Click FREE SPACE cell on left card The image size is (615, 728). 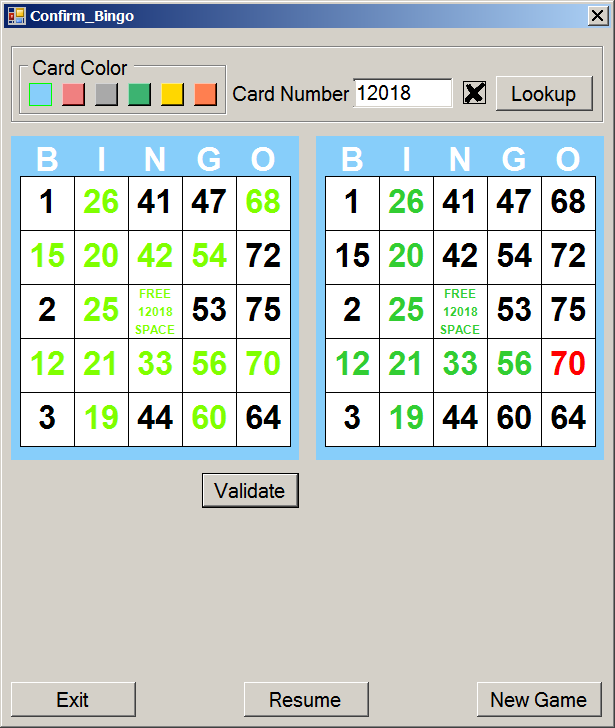point(155,312)
